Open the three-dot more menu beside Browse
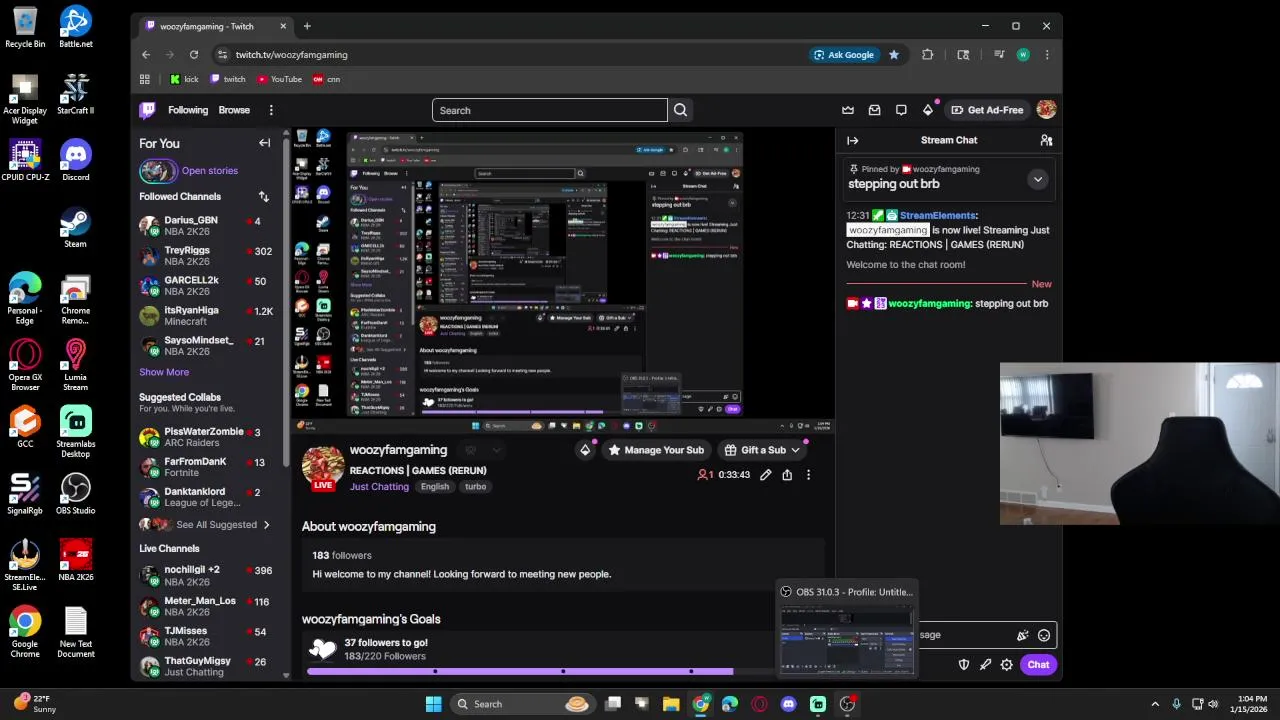1280x720 pixels. [271, 110]
